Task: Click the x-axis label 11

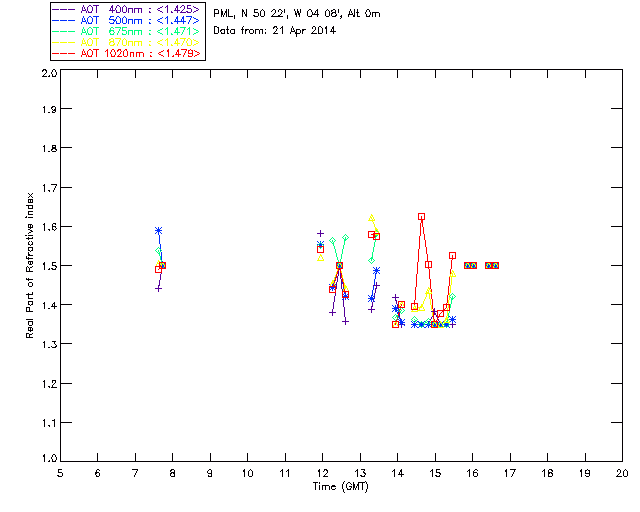Action: [284, 473]
